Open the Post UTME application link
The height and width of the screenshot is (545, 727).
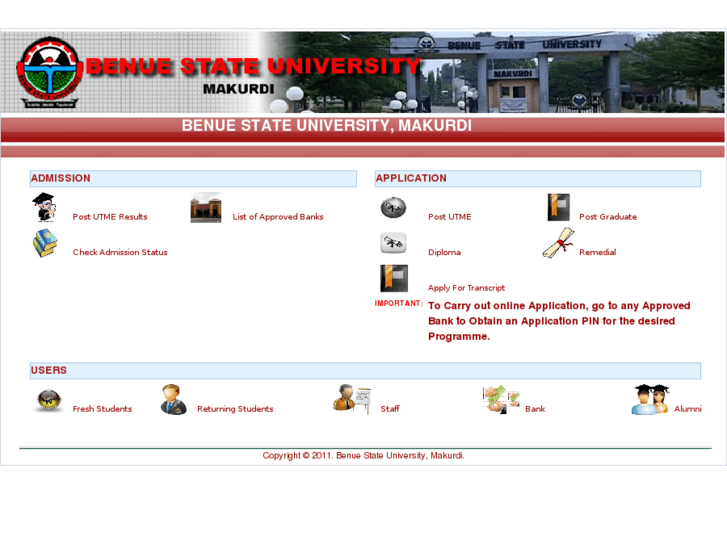click(x=450, y=217)
